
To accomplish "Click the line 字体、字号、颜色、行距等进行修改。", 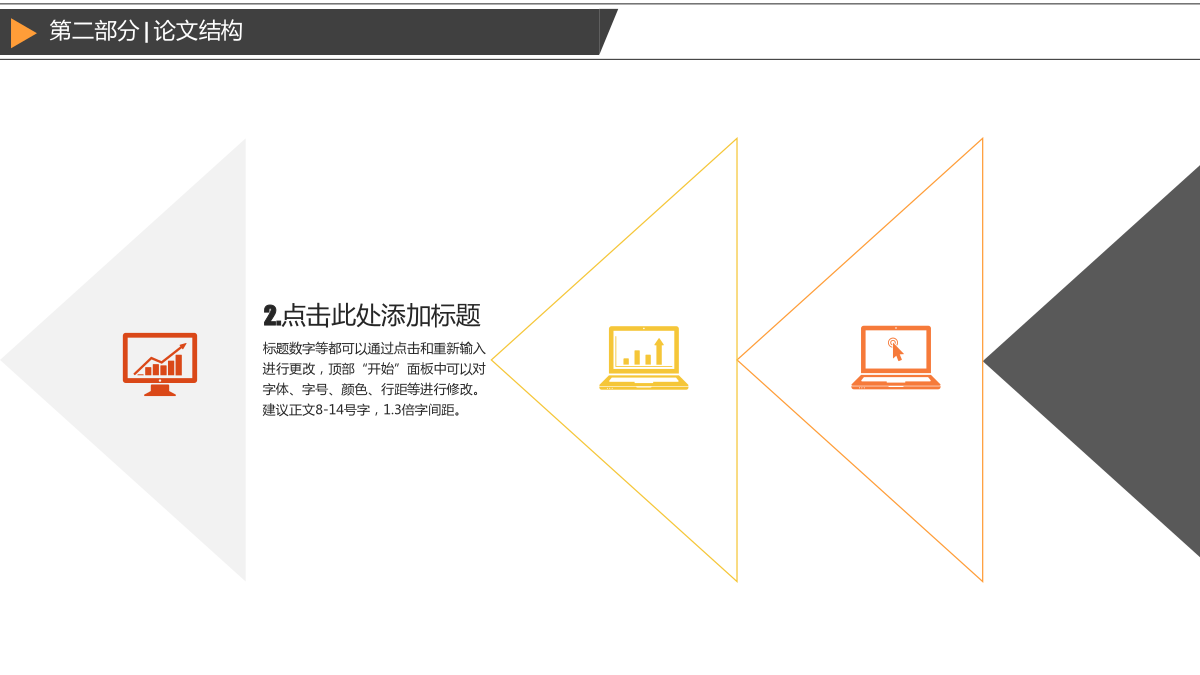I will pyautogui.click(x=372, y=389).
